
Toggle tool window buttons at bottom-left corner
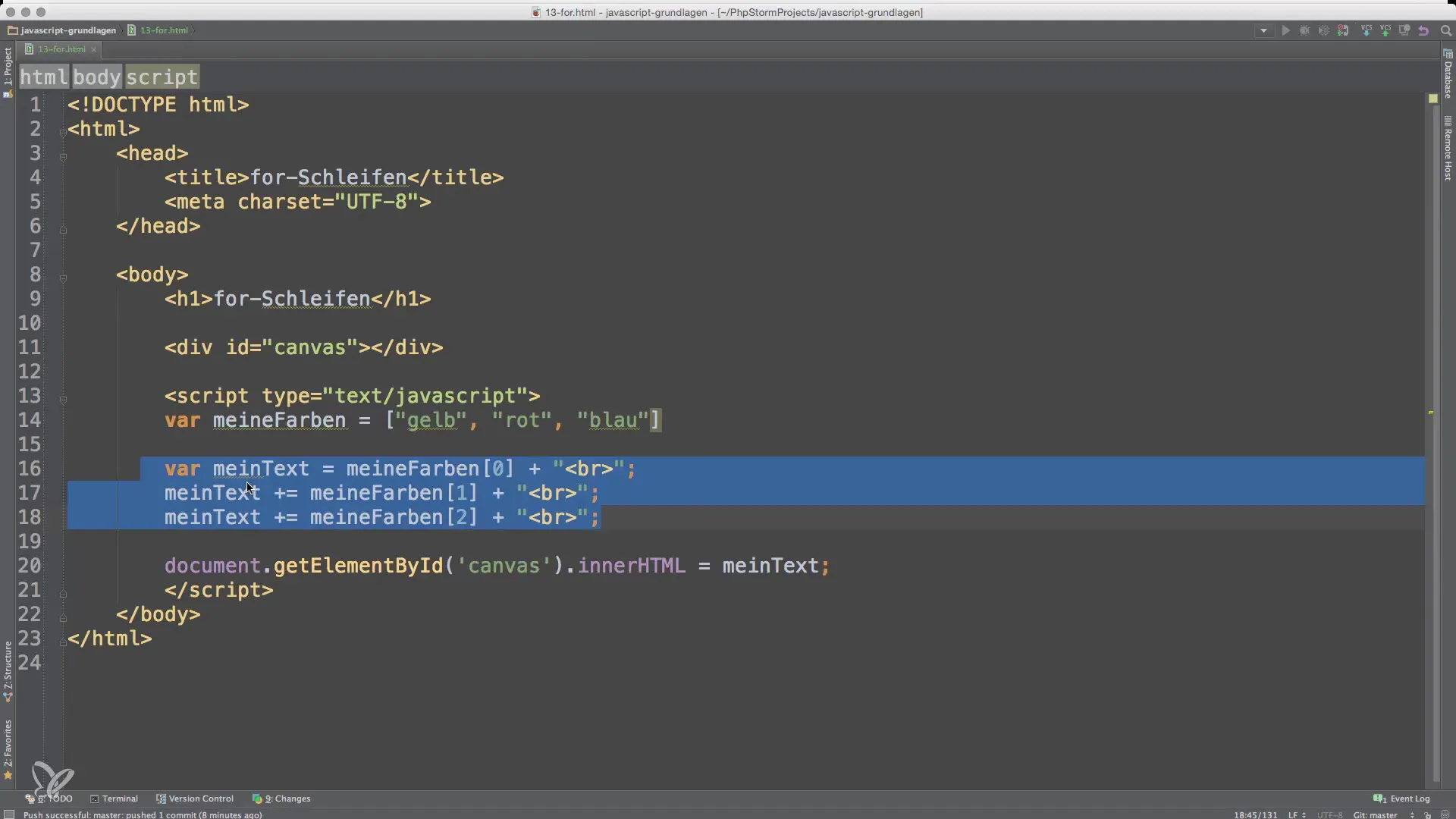(x=9, y=814)
